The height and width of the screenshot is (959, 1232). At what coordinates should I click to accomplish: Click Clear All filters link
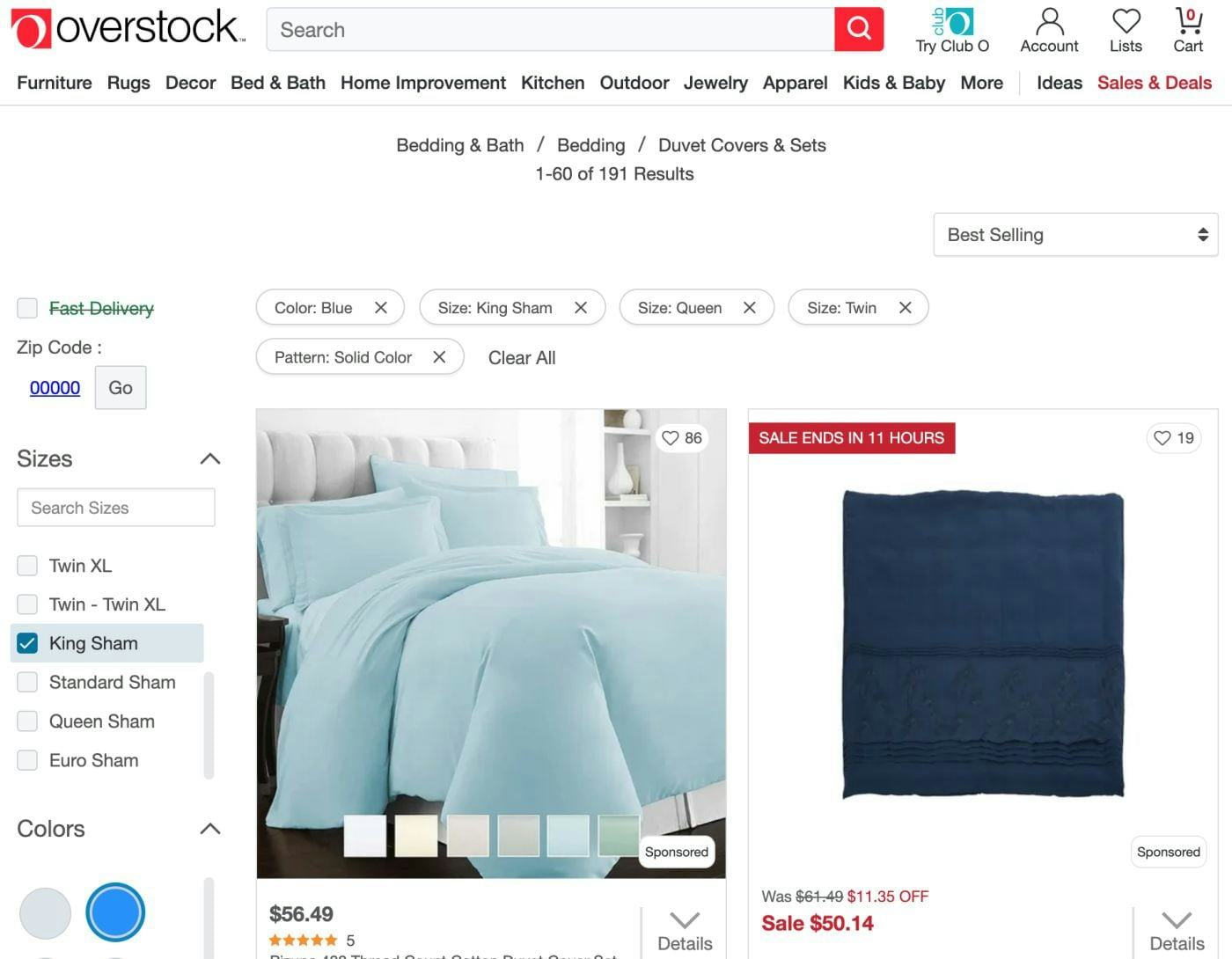click(x=522, y=358)
